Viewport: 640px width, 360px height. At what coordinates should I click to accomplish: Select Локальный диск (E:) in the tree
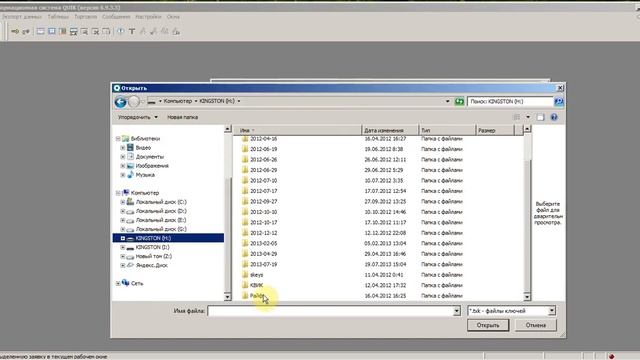coord(161,220)
